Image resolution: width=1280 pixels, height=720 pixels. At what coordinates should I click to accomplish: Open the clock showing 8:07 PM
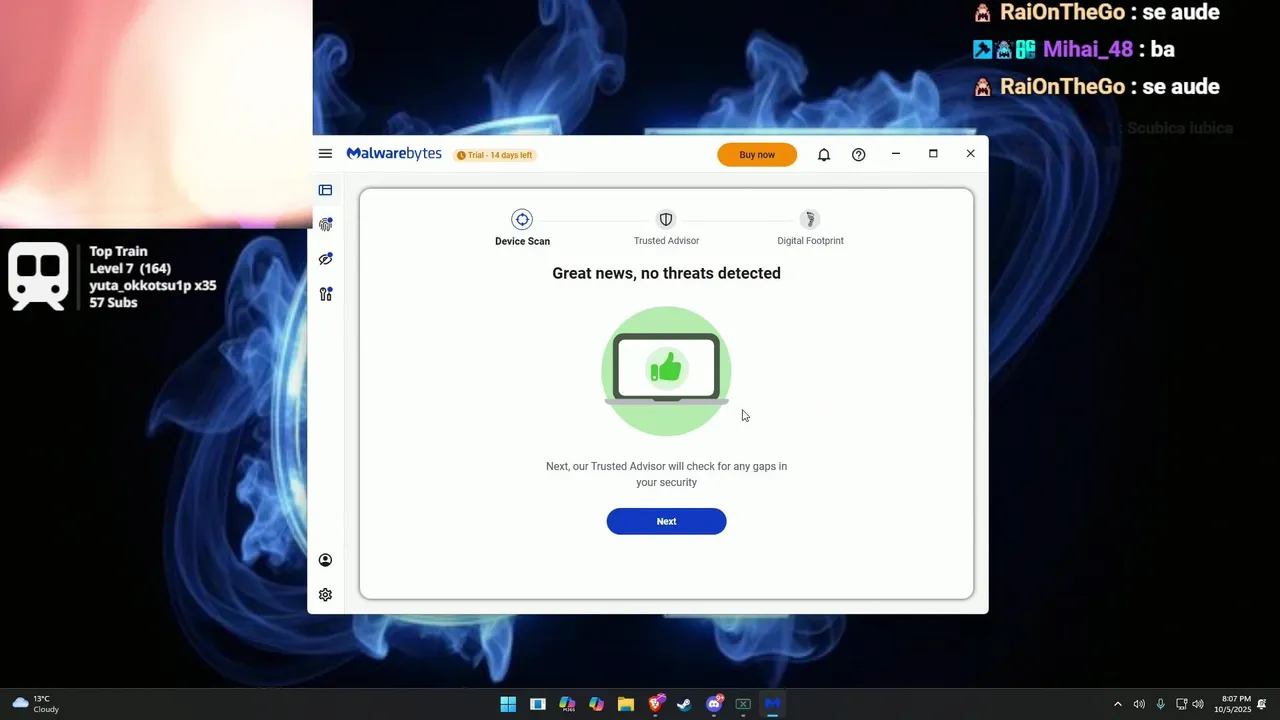tap(1232, 704)
